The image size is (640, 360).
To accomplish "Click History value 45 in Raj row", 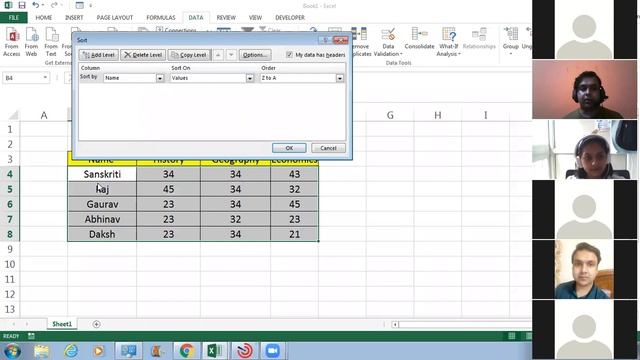I will pos(168,189).
